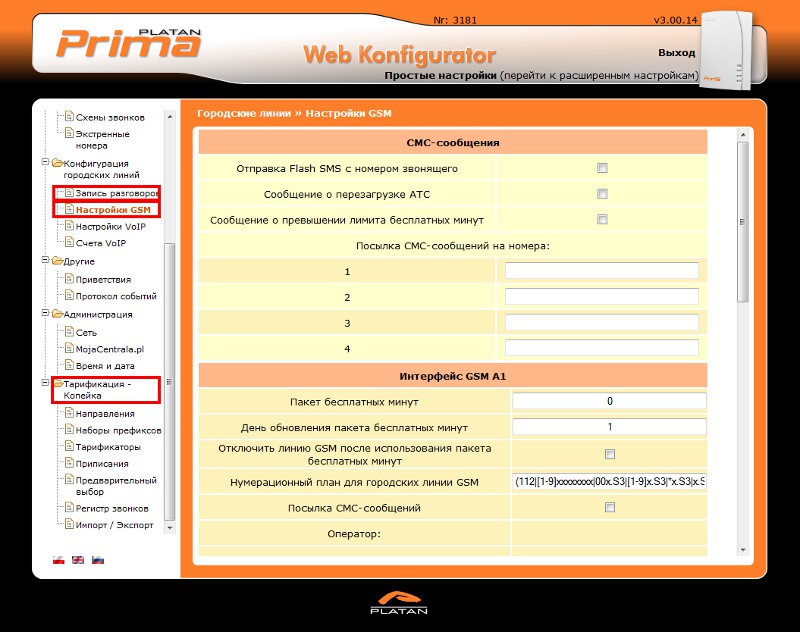
Task: Click the main panel vertical scrollbar thumb
Action: click(743, 222)
